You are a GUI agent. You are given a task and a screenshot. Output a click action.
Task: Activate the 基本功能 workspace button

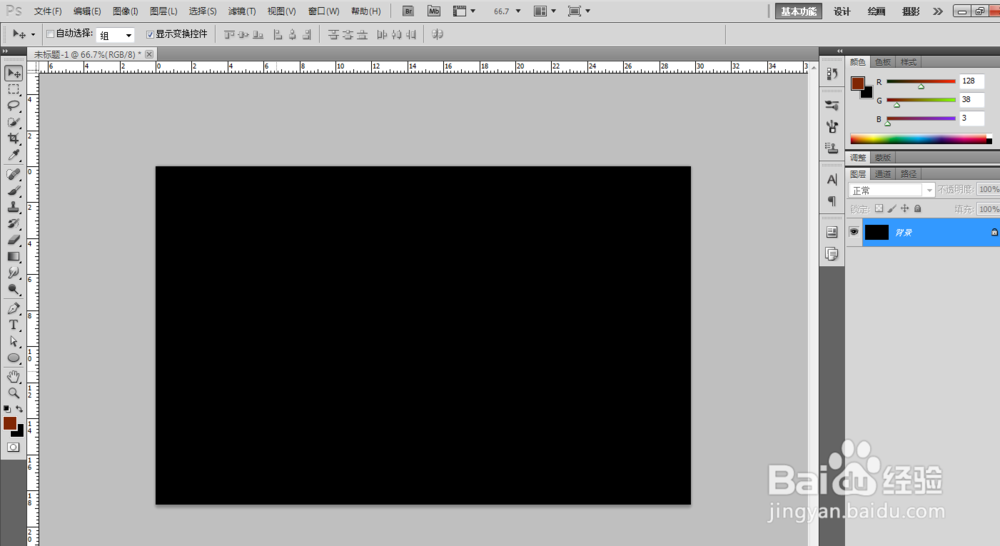pos(798,11)
